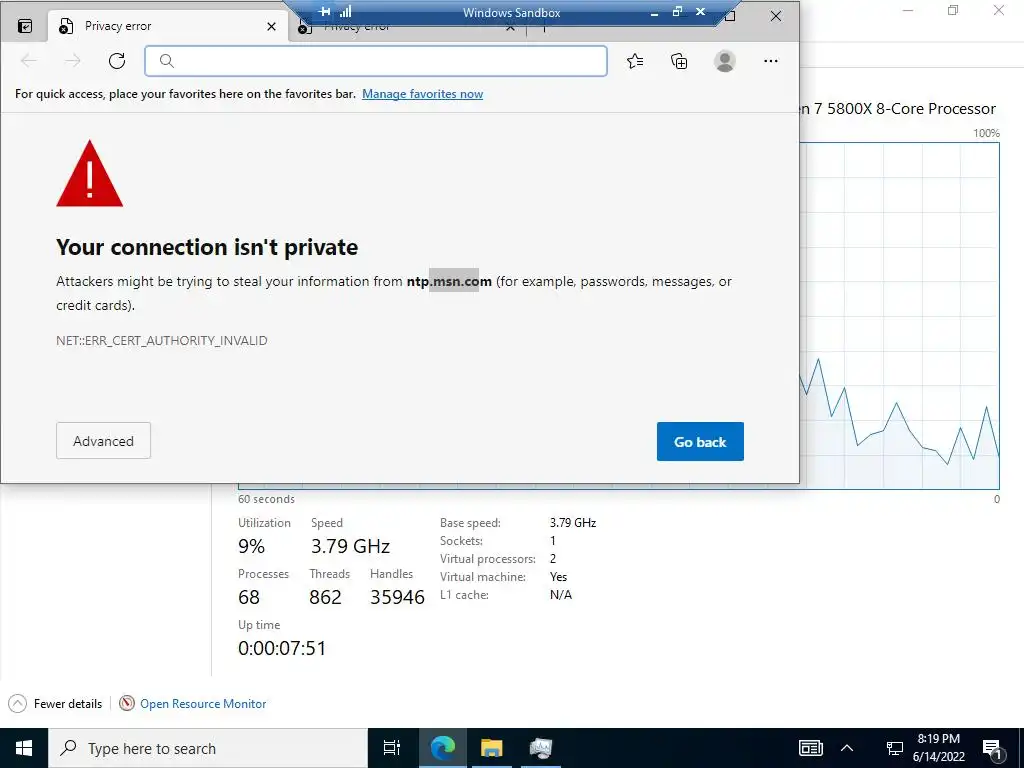Click the CPU utilization graph
This screenshot has height=768, width=1024.
(x=900, y=315)
